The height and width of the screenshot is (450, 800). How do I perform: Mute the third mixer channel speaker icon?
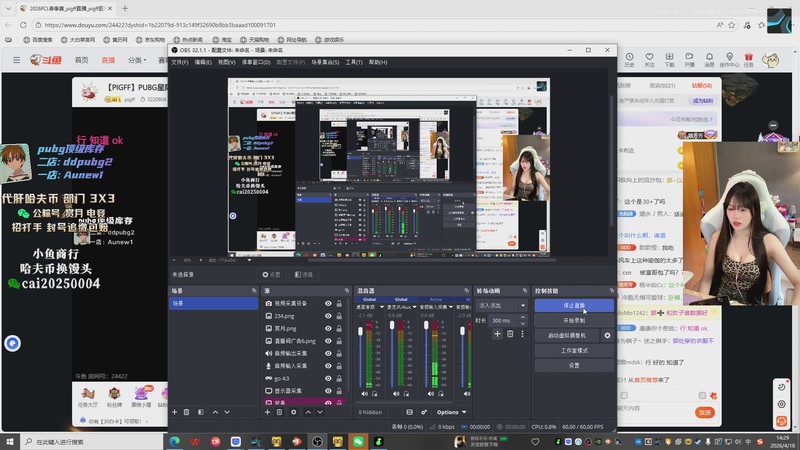(x=431, y=394)
